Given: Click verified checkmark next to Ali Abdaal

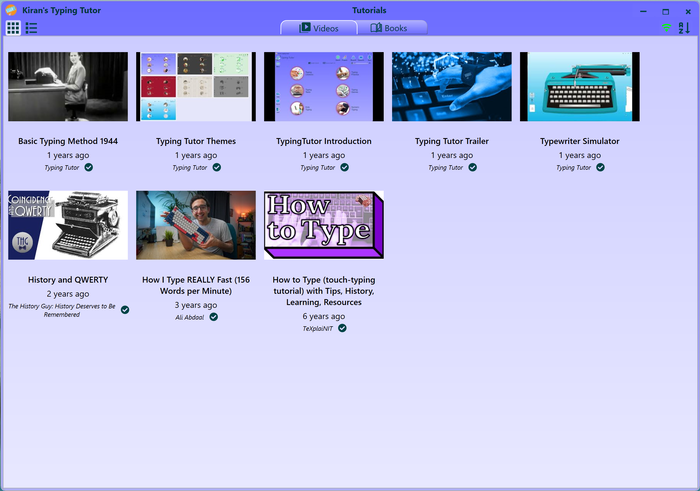Looking at the screenshot, I should (x=214, y=317).
